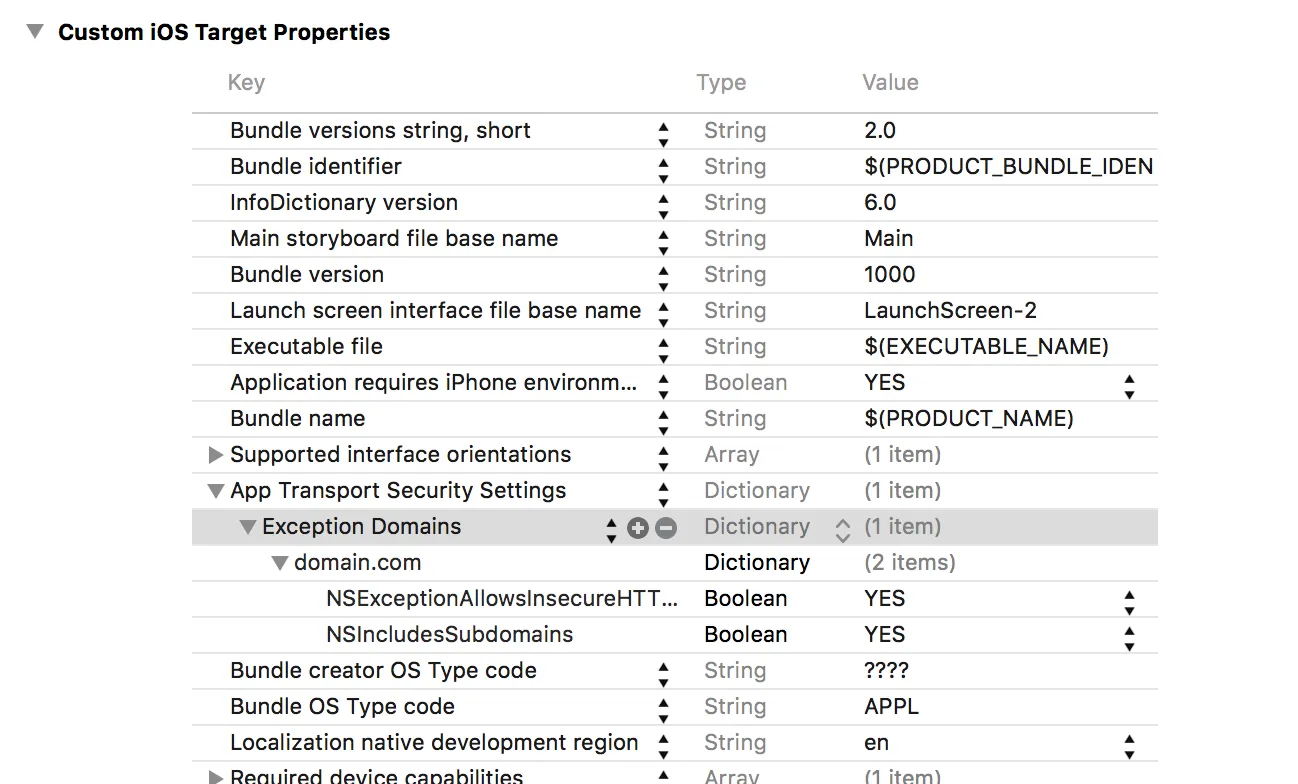
Task: Open the Exception Domains type dropdown
Action: click(x=842, y=528)
